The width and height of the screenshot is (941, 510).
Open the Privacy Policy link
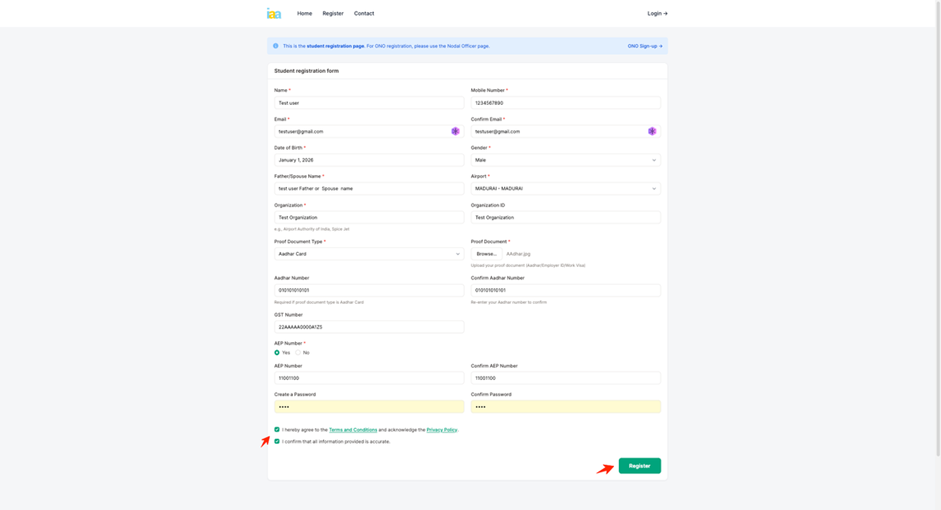(x=441, y=430)
